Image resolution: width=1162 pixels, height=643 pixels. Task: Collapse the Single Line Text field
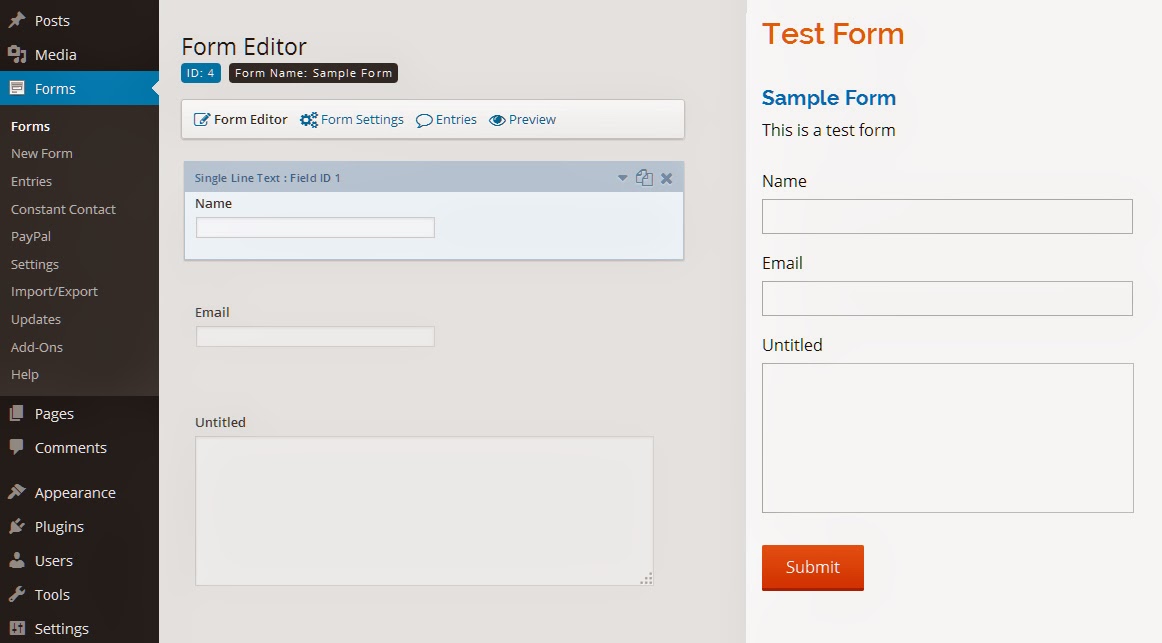(623, 177)
